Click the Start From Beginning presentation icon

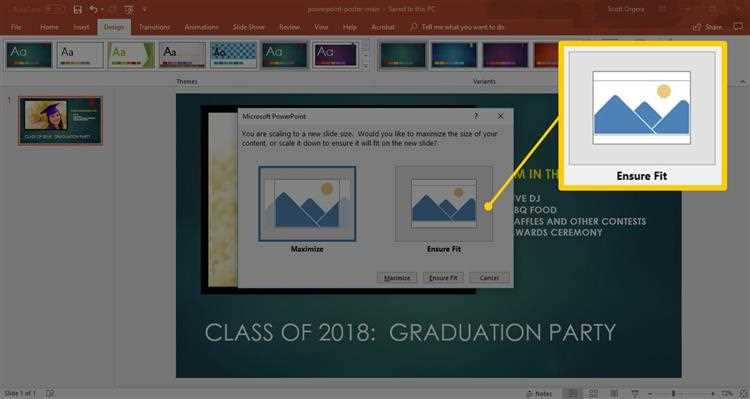(129, 10)
